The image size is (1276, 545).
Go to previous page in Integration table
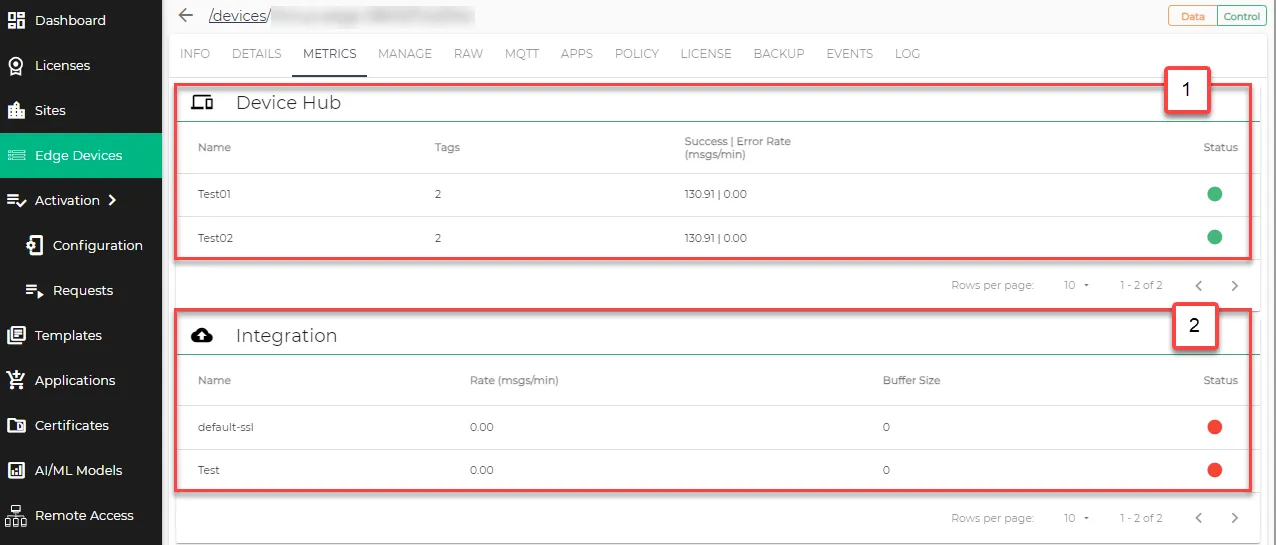pyautogui.click(x=1199, y=518)
